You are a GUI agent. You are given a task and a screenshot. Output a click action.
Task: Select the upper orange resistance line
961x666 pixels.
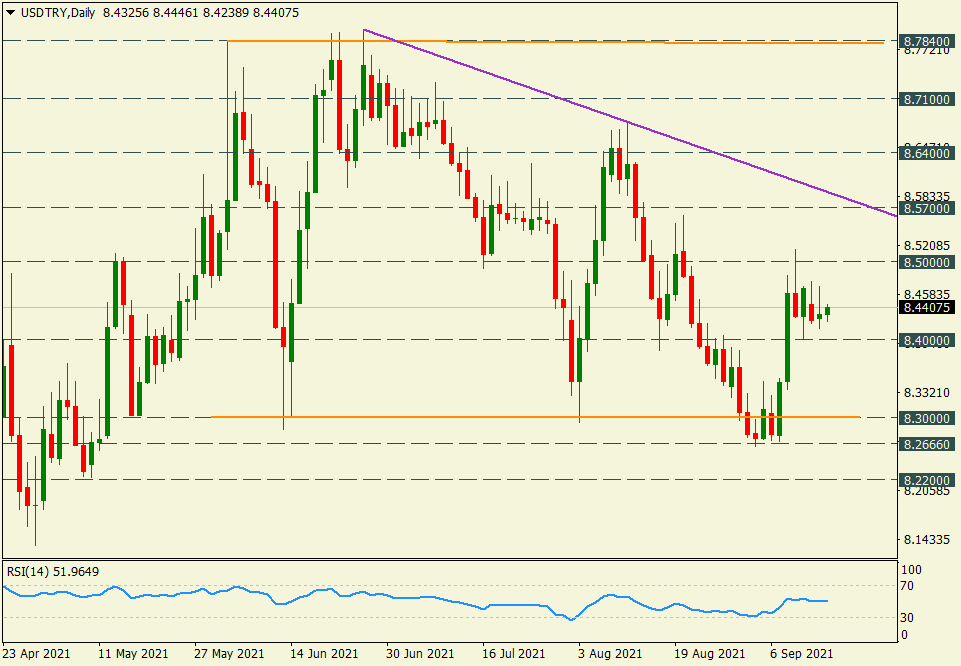pos(555,42)
